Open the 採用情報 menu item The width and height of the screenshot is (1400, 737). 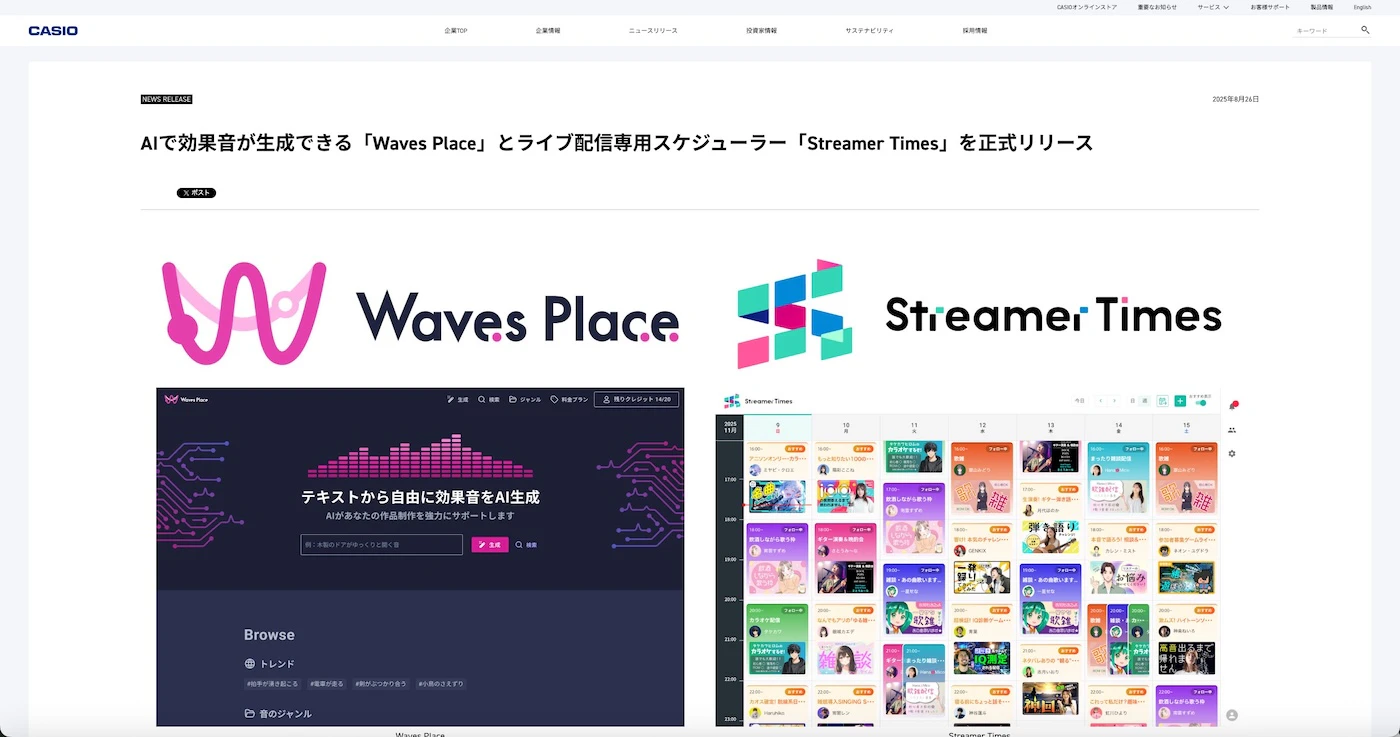(975, 31)
